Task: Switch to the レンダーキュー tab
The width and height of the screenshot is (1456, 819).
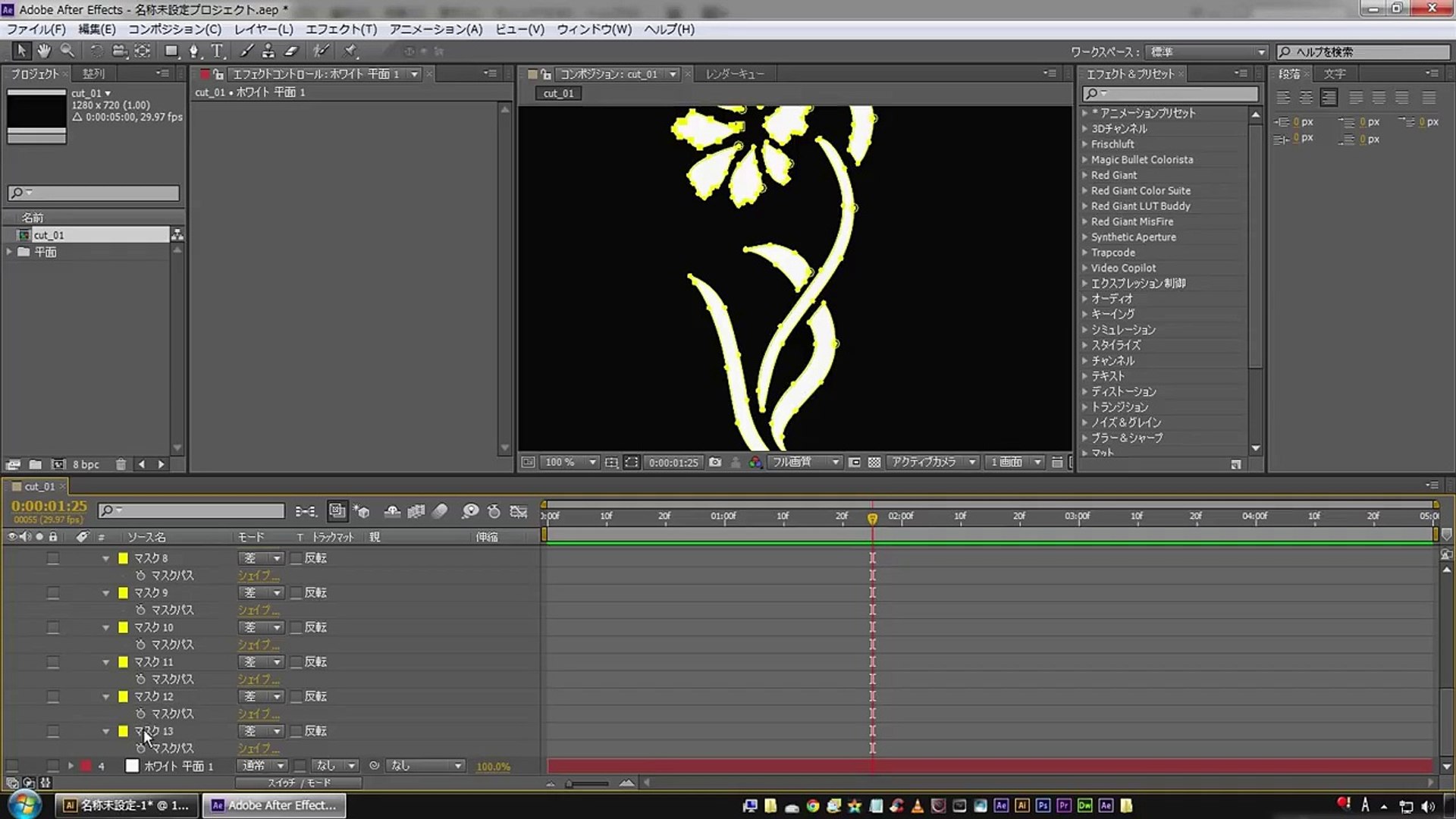Action: coord(734,74)
